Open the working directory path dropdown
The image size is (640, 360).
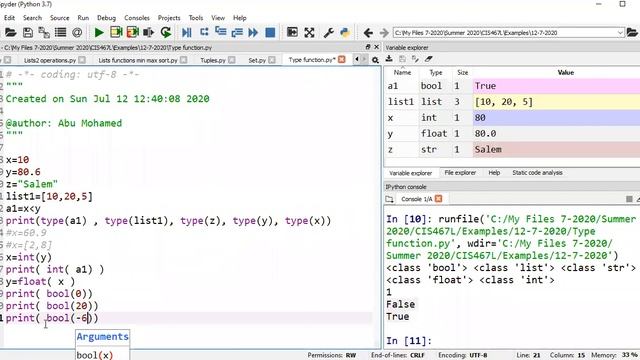[620, 33]
